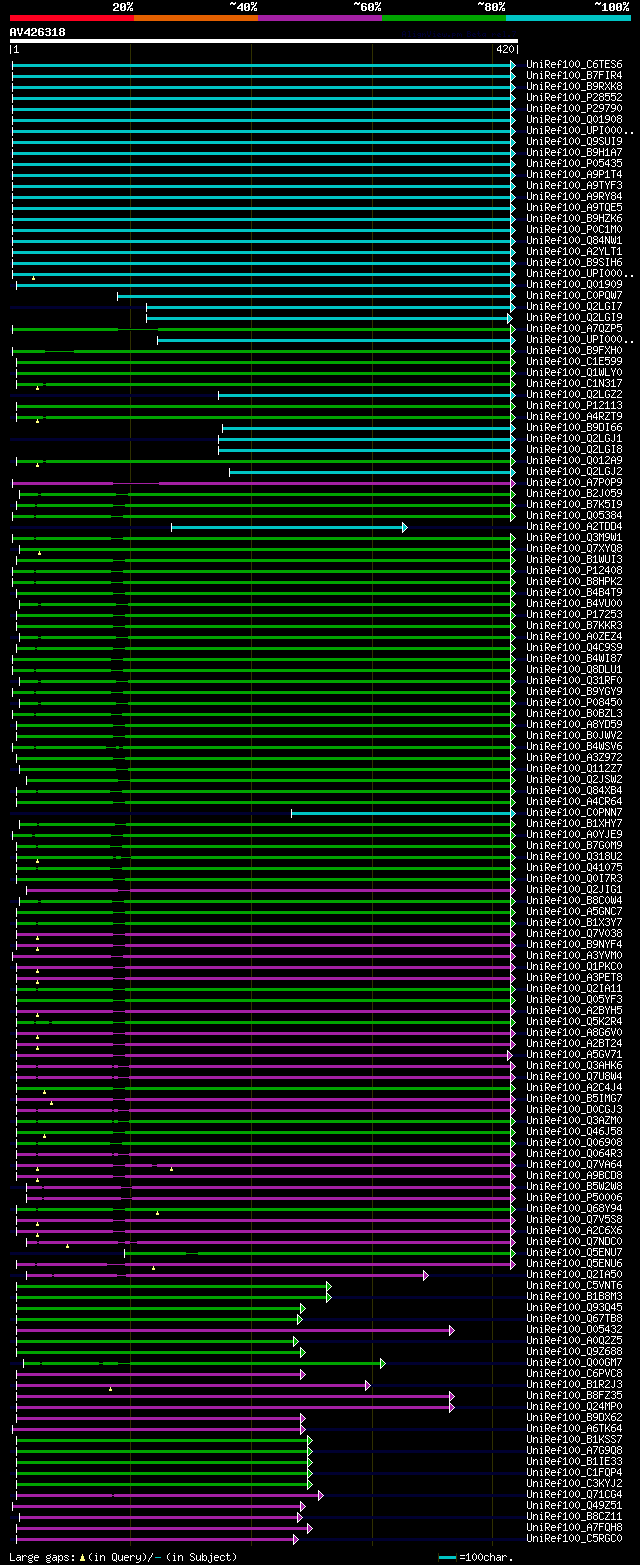Click the query title AV426318

[x=38, y=32]
